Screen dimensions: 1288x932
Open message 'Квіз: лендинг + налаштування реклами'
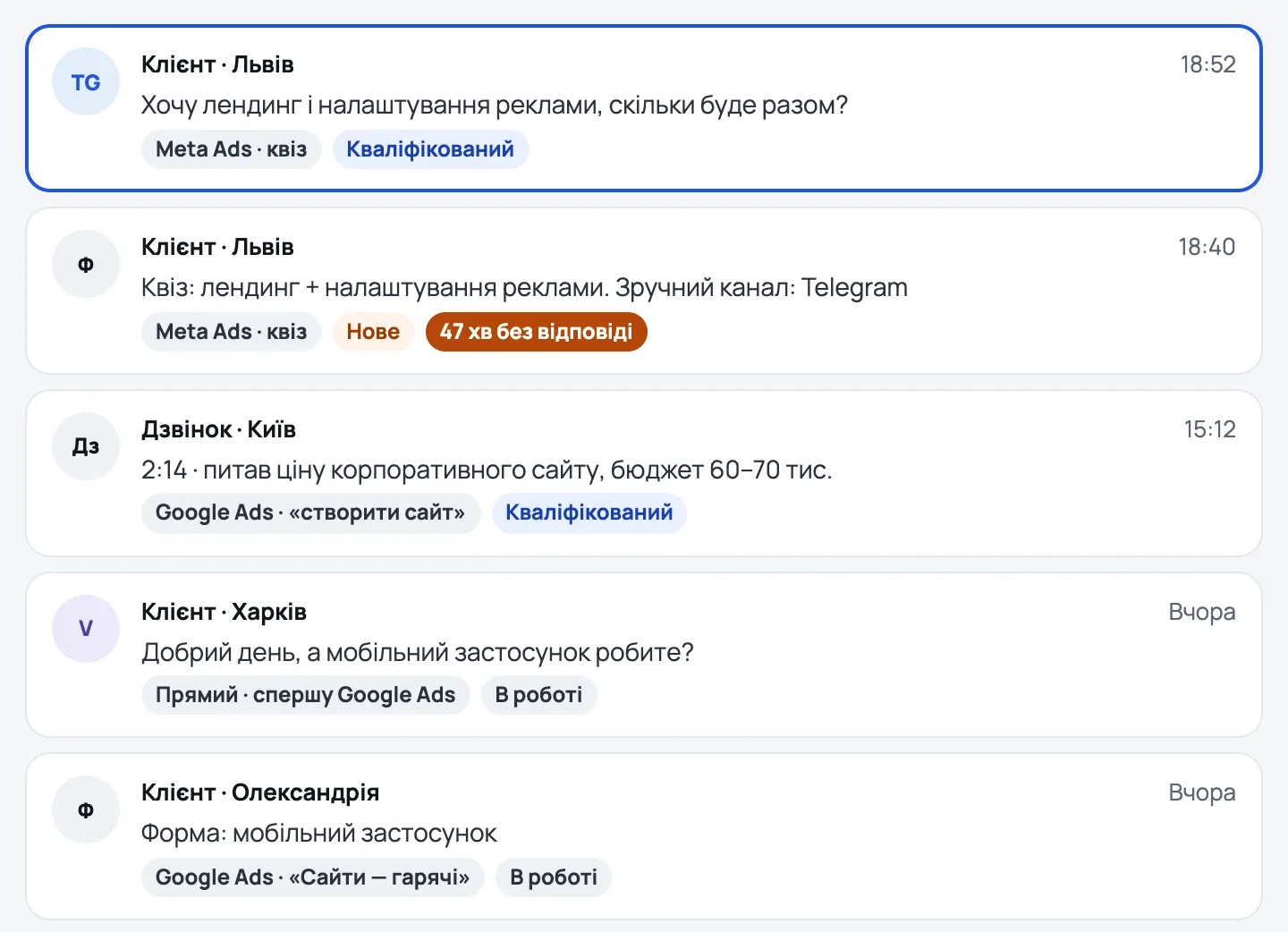point(524,288)
